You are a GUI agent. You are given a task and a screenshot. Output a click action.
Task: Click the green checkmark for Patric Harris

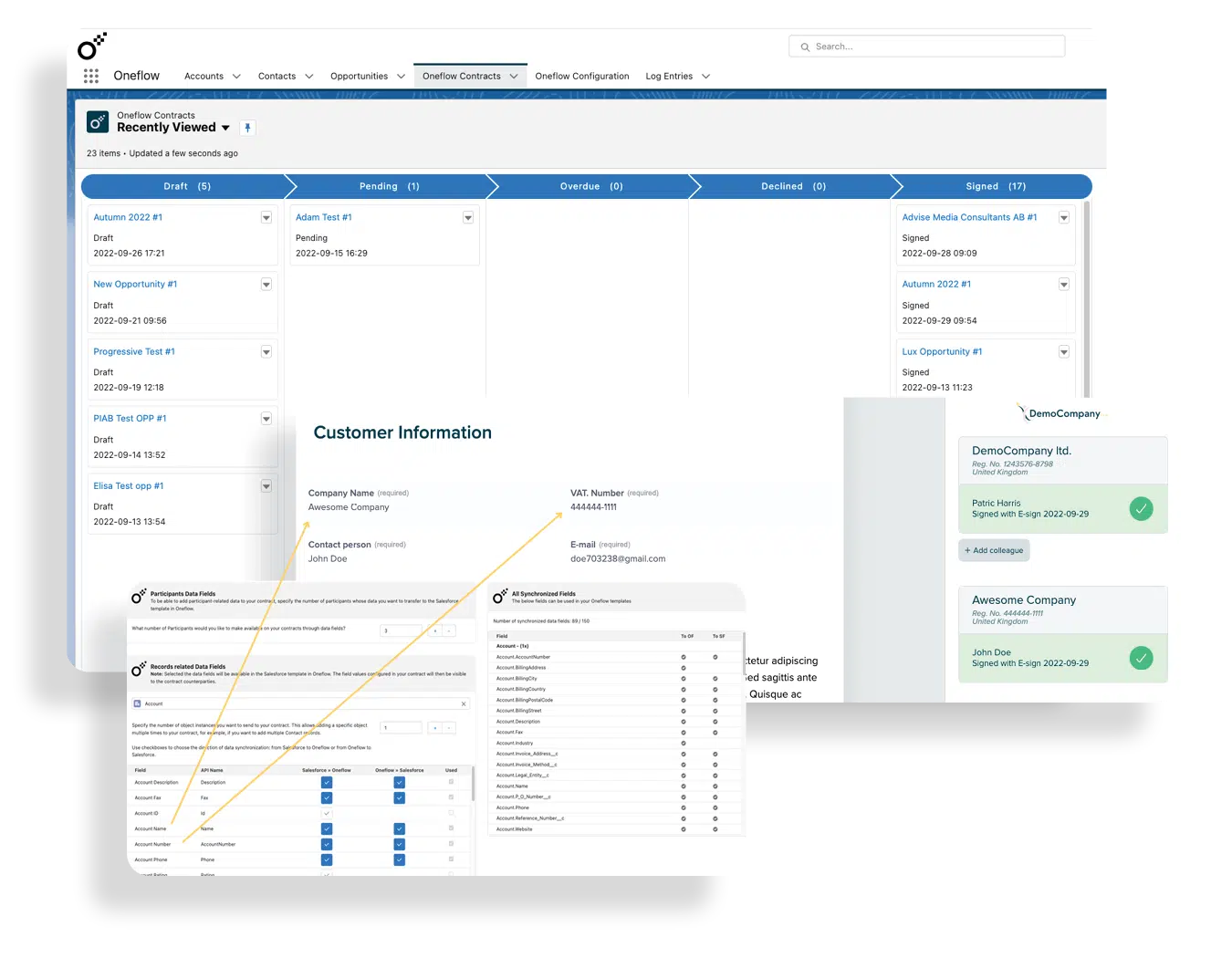click(1141, 509)
